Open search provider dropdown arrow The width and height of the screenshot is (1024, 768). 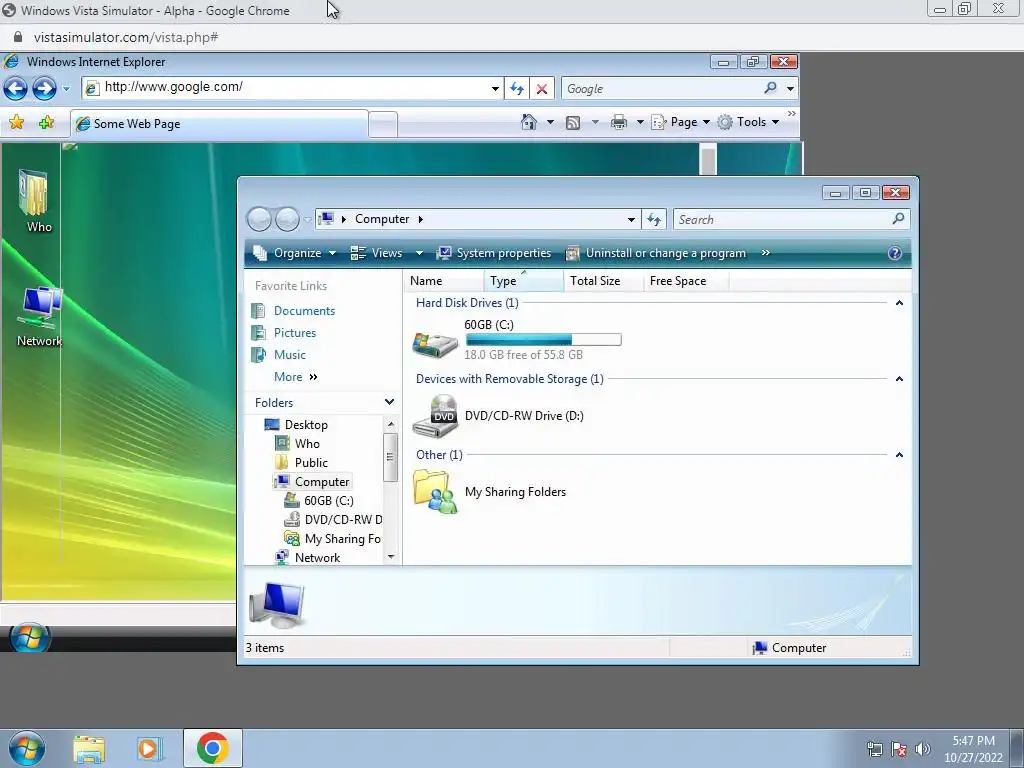click(x=790, y=89)
